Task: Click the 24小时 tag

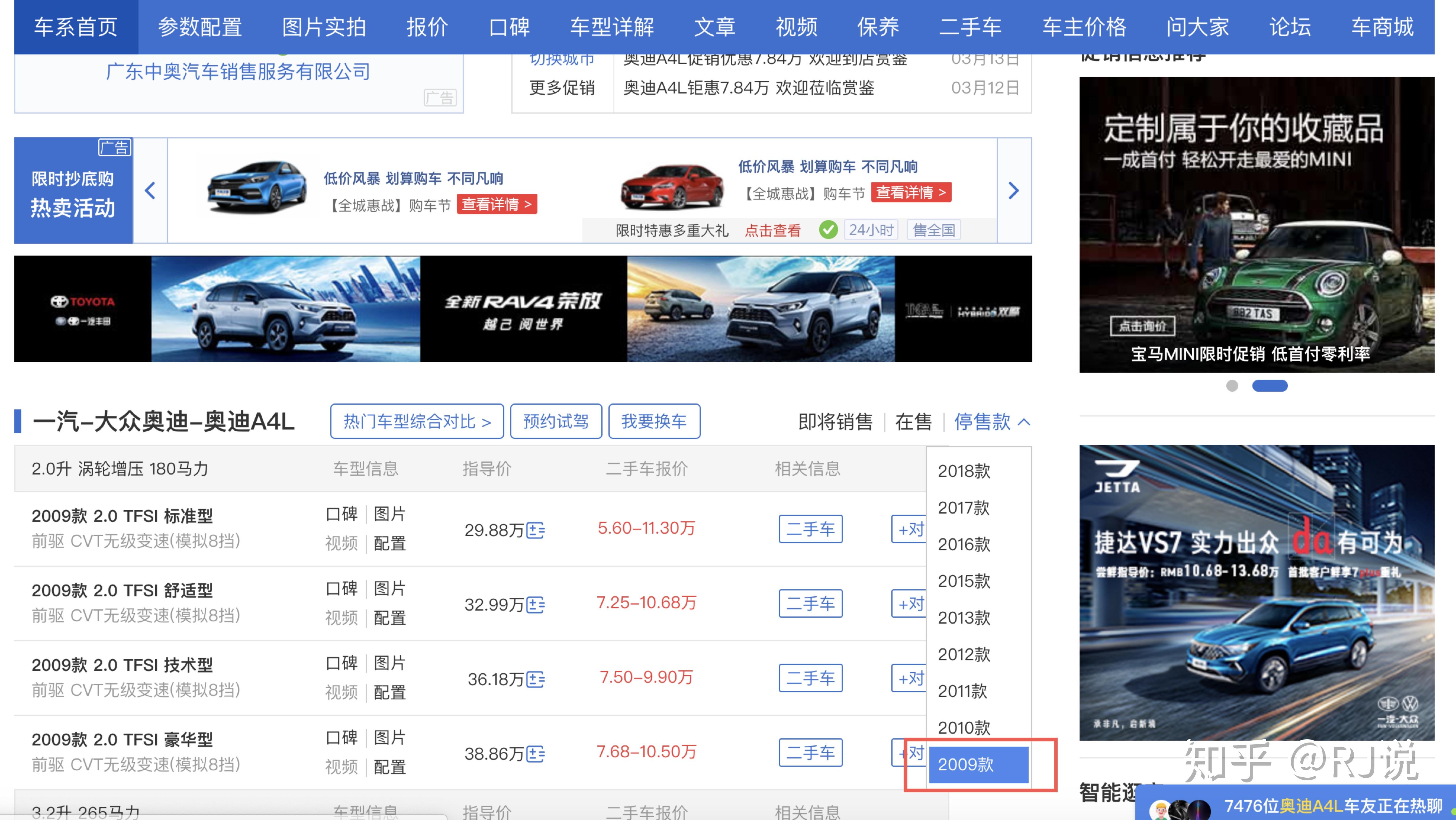Action: (x=870, y=230)
